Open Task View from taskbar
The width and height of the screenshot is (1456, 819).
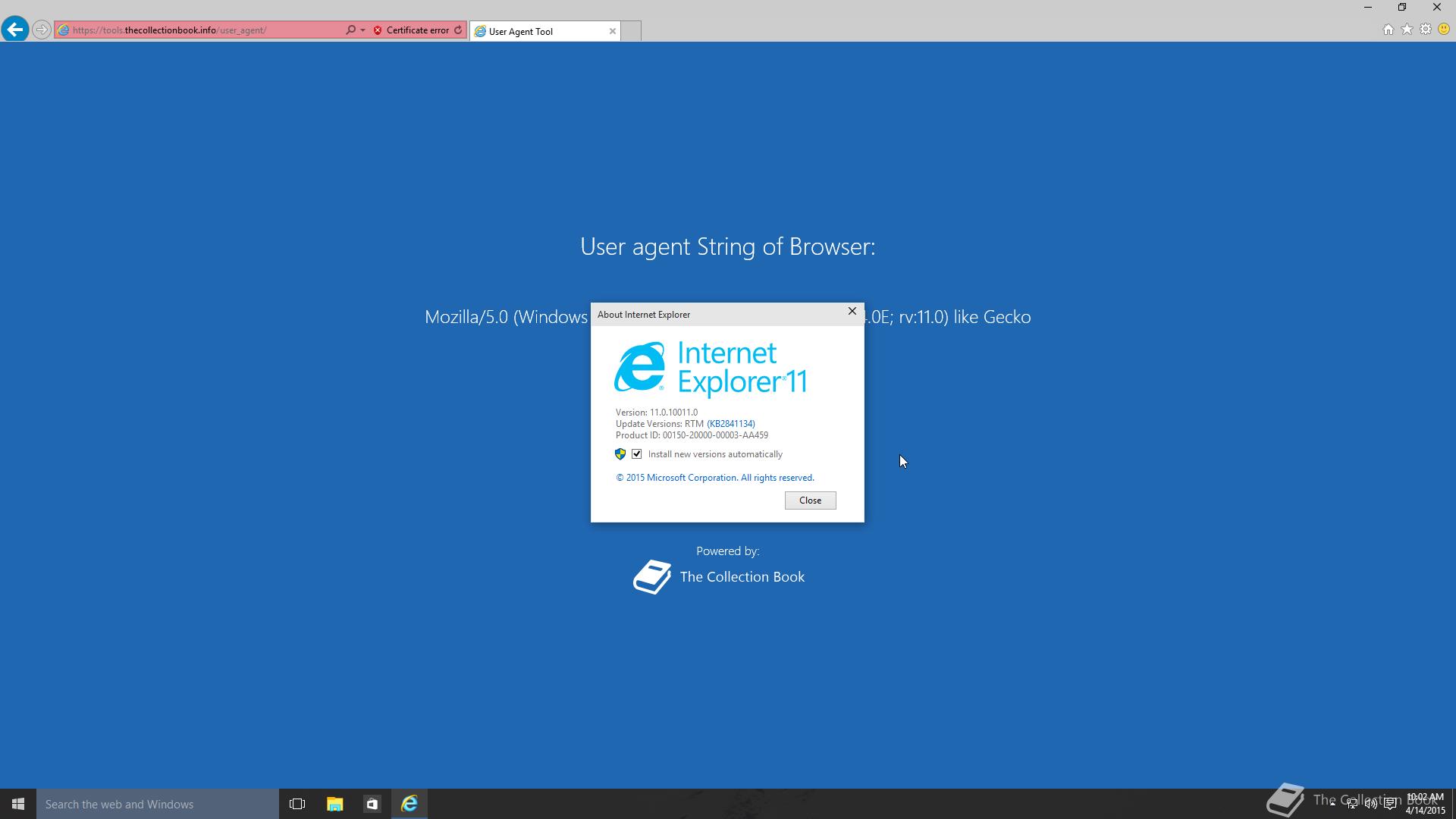[297, 804]
